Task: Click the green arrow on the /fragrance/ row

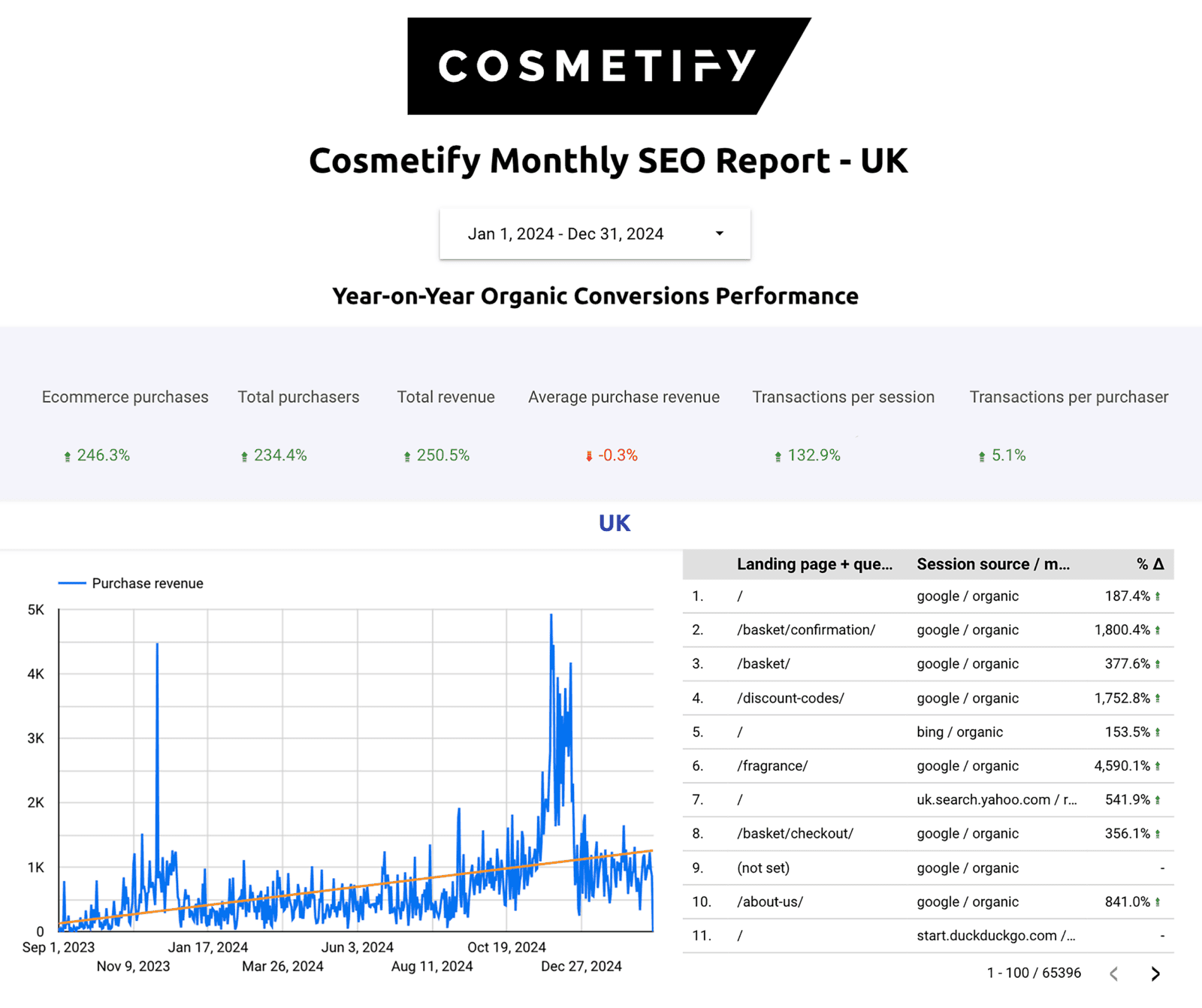Action: point(1157,765)
